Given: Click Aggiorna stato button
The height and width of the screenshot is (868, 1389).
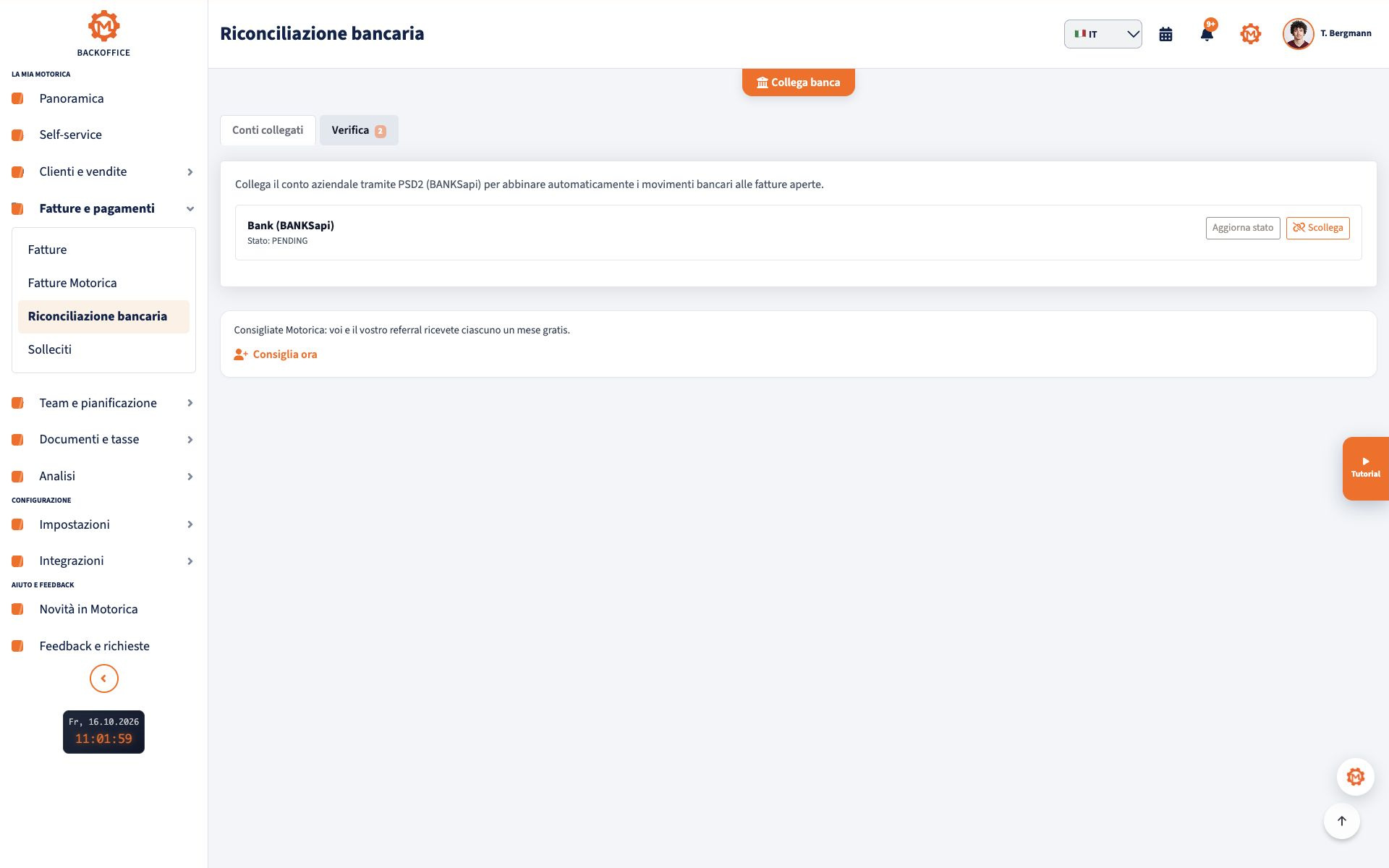Looking at the screenshot, I should click(1243, 228).
